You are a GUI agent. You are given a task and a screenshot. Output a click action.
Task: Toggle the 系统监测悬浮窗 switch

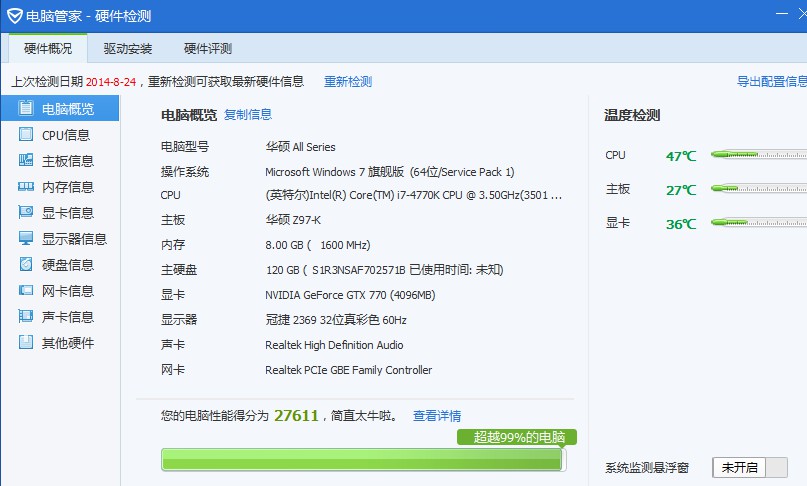coord(750,467)
